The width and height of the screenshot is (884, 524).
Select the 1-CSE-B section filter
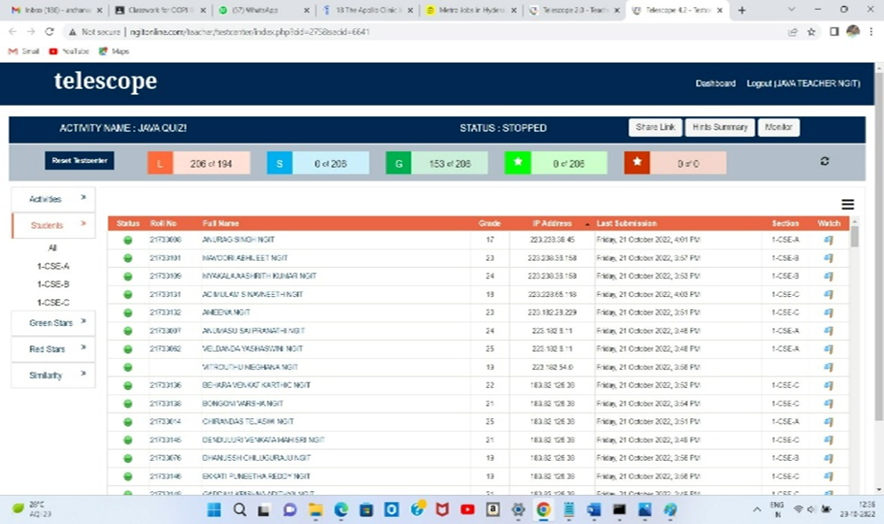tap(53, 284)
